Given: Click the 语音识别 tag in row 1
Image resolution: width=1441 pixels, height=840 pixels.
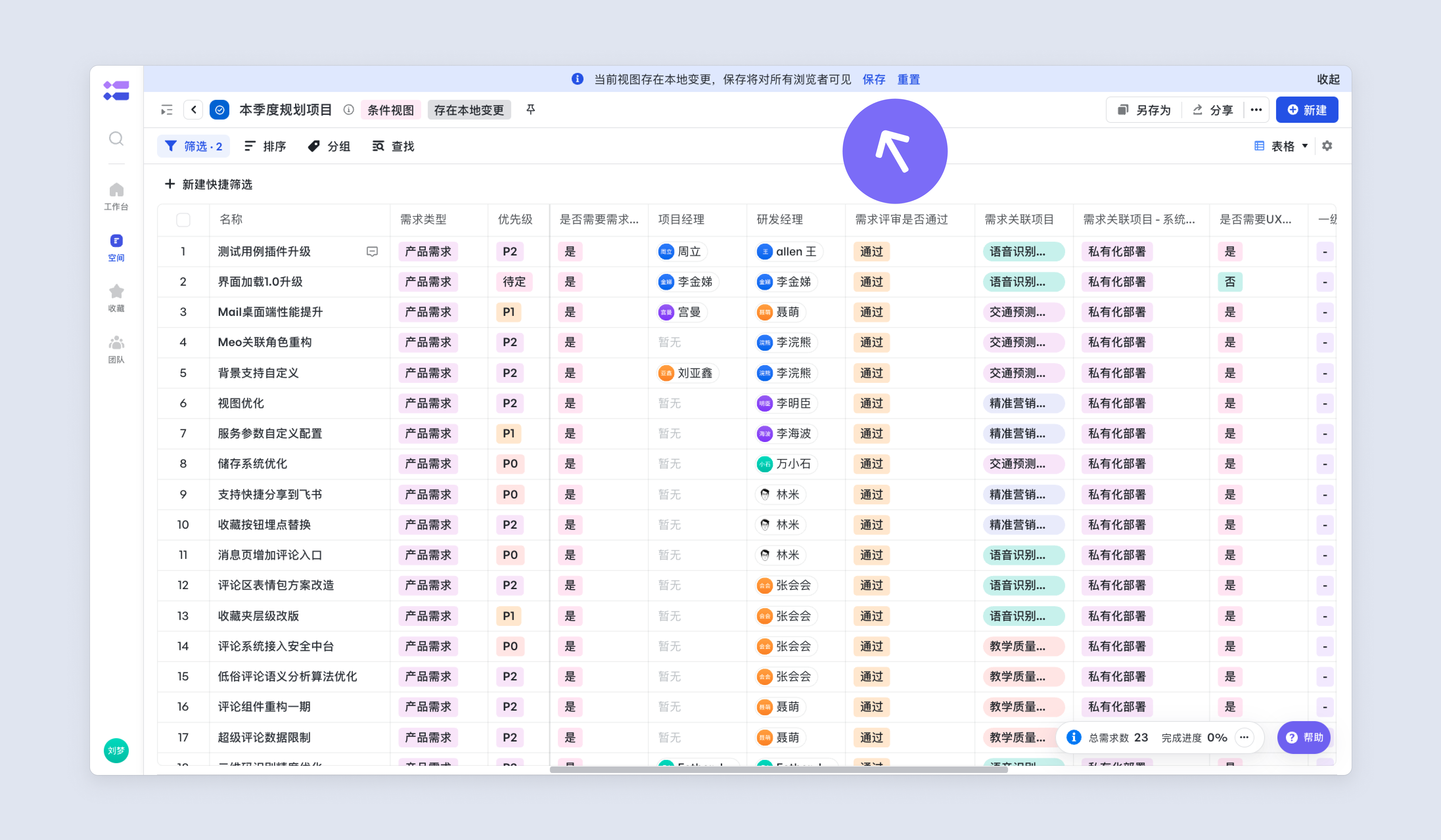Looking at the screenshot, I should pos(1023,252).
